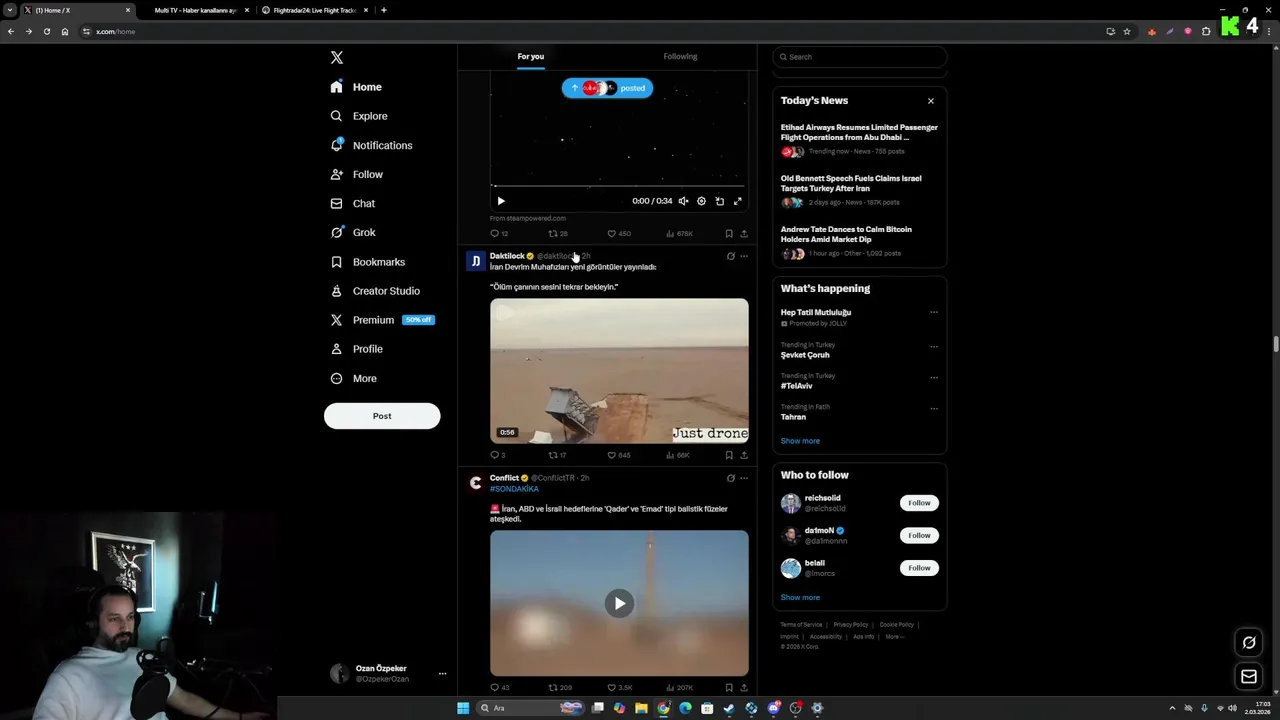Open account menu next to Ozan Özpeker
1280x720 pixels.
442,674
